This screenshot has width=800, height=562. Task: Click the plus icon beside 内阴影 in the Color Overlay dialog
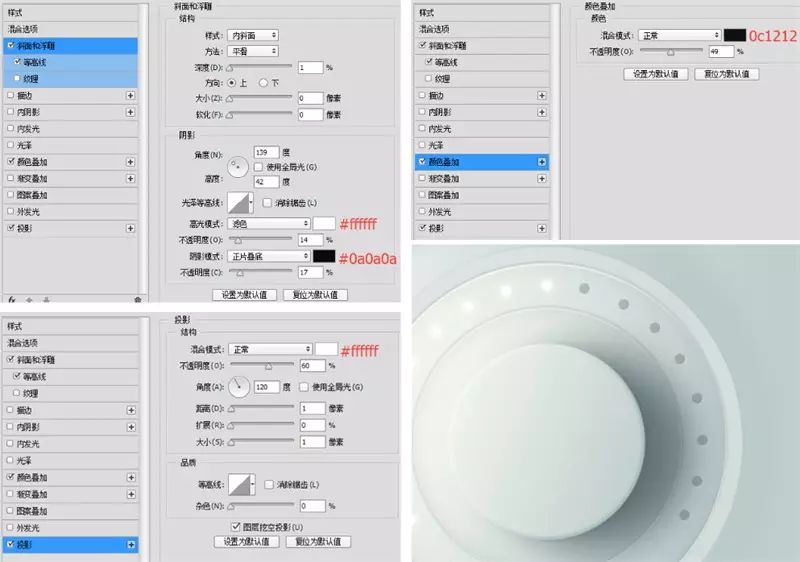tap(542, 112)
